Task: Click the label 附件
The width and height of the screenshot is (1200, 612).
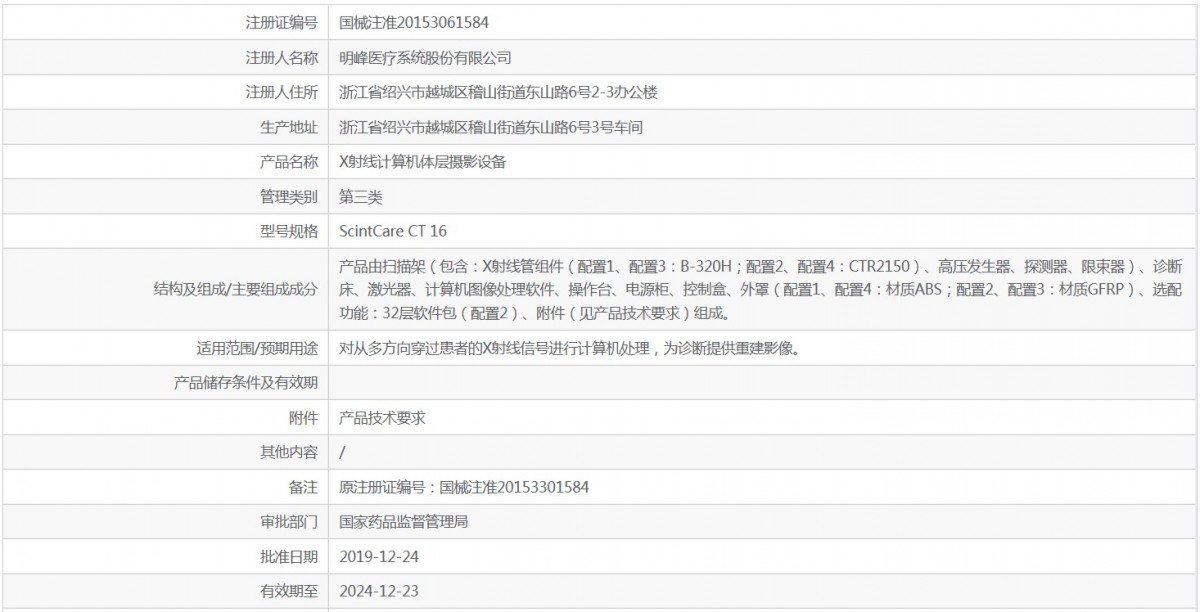Action: tap(303, 418)
